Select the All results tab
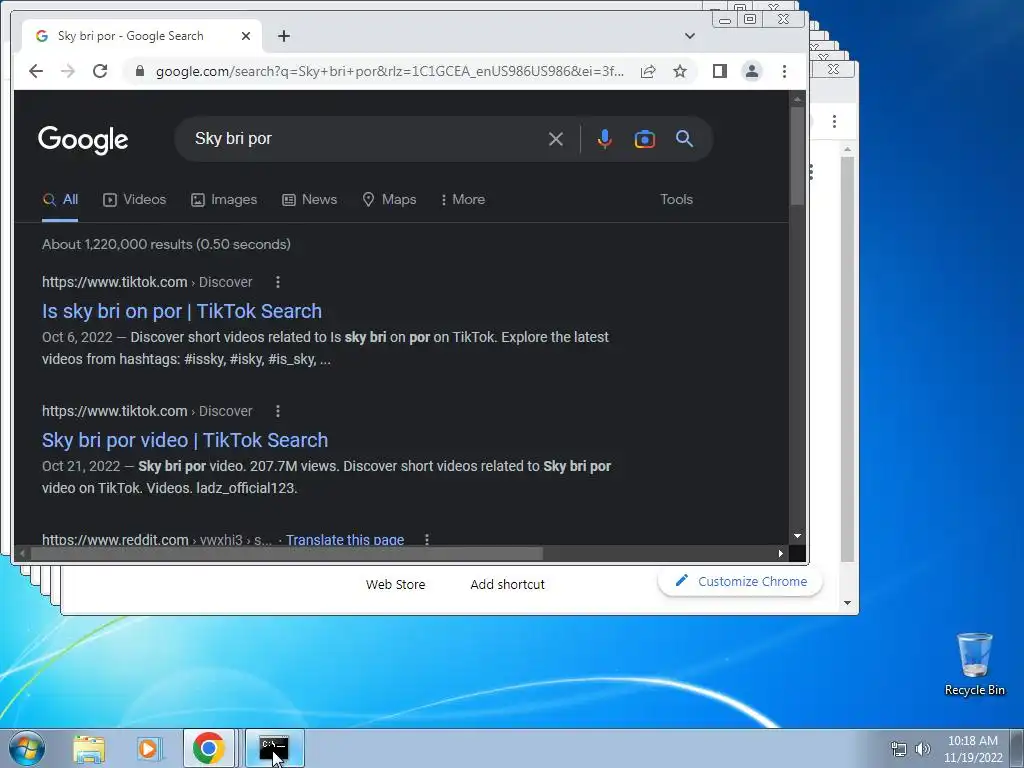Image resolution: width=1024 pixels, height=768 pixels. (60, 199)
